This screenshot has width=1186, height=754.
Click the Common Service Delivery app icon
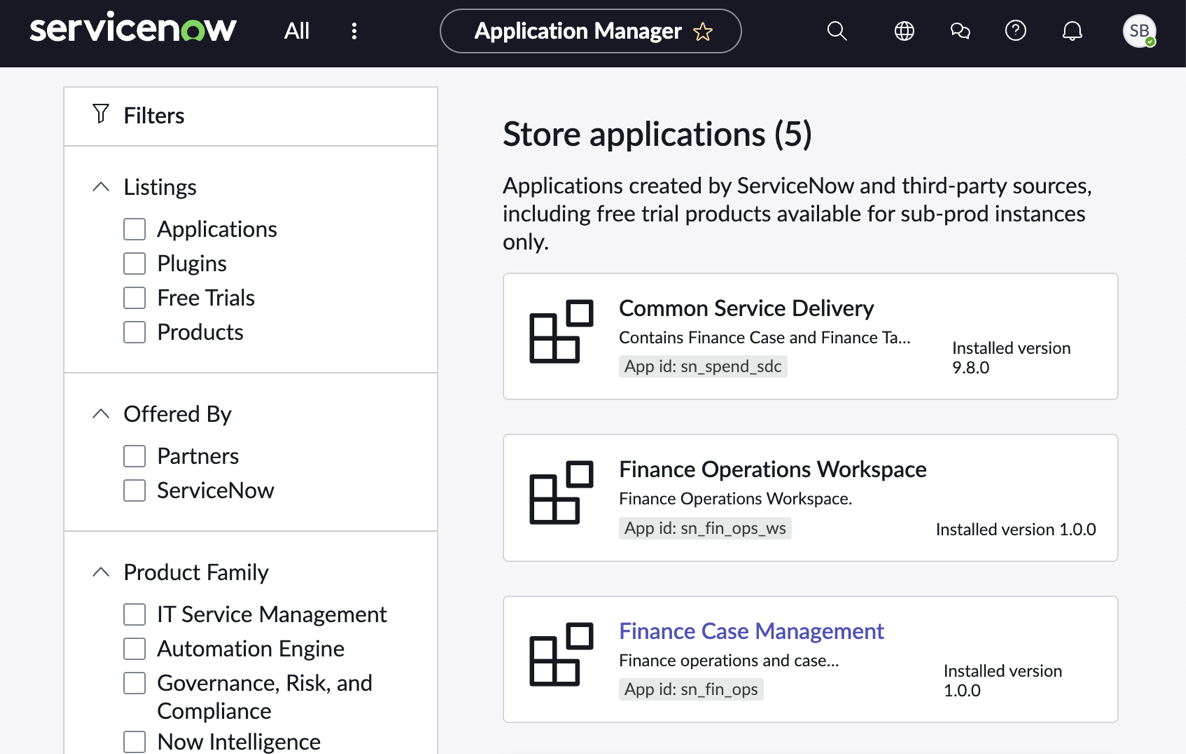click(x=561, y=331)
